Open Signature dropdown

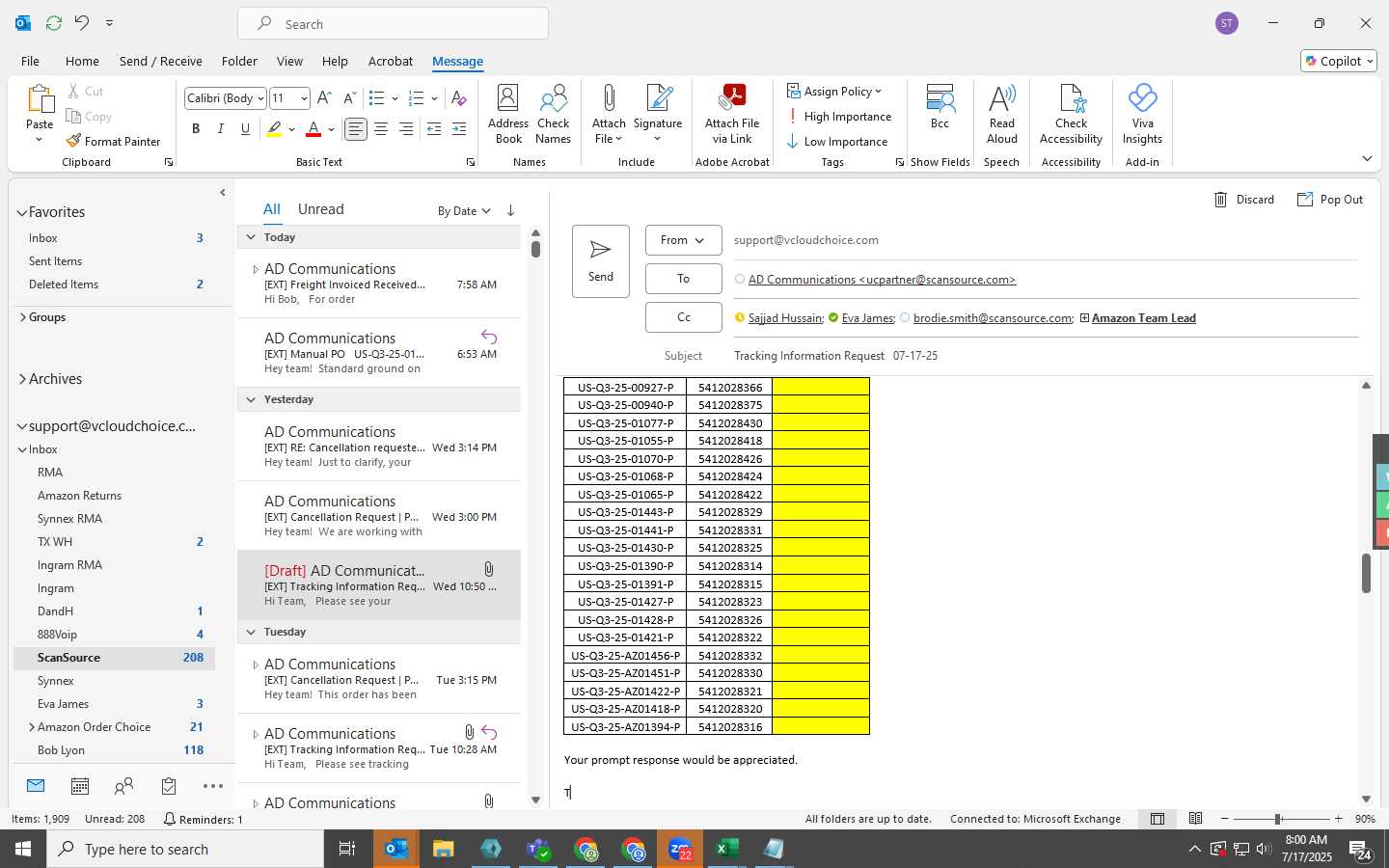click(658, 114)
